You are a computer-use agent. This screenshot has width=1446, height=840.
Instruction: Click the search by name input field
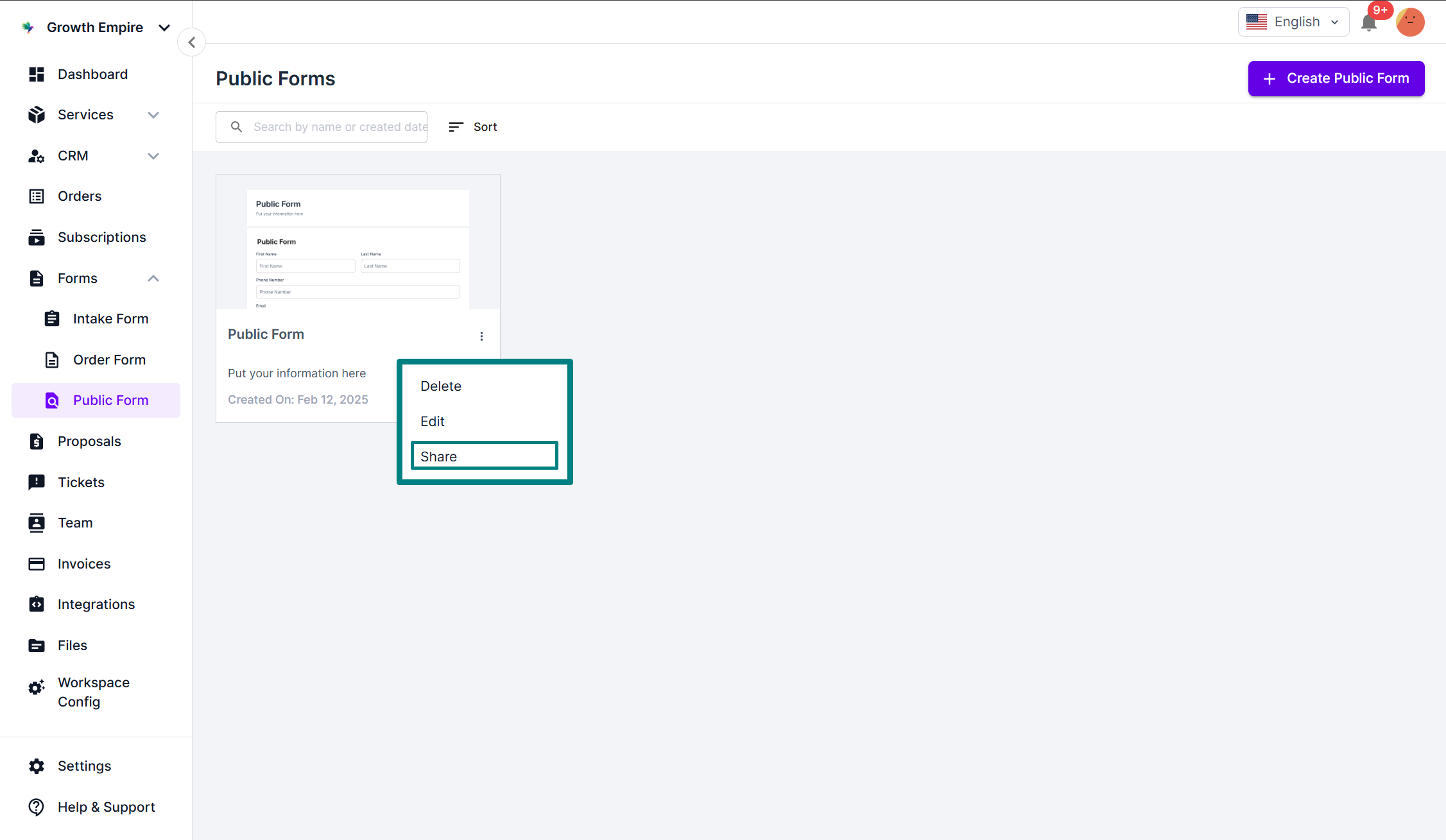(338, 127)
